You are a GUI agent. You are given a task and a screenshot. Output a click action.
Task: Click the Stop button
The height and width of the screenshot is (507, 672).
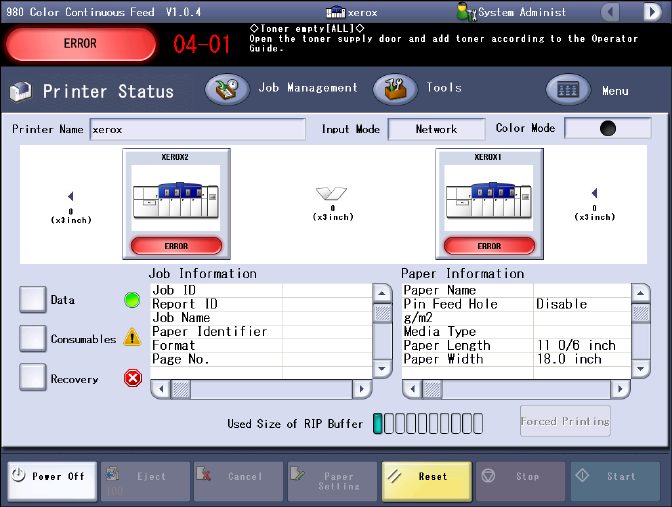[x=521, y=481]
